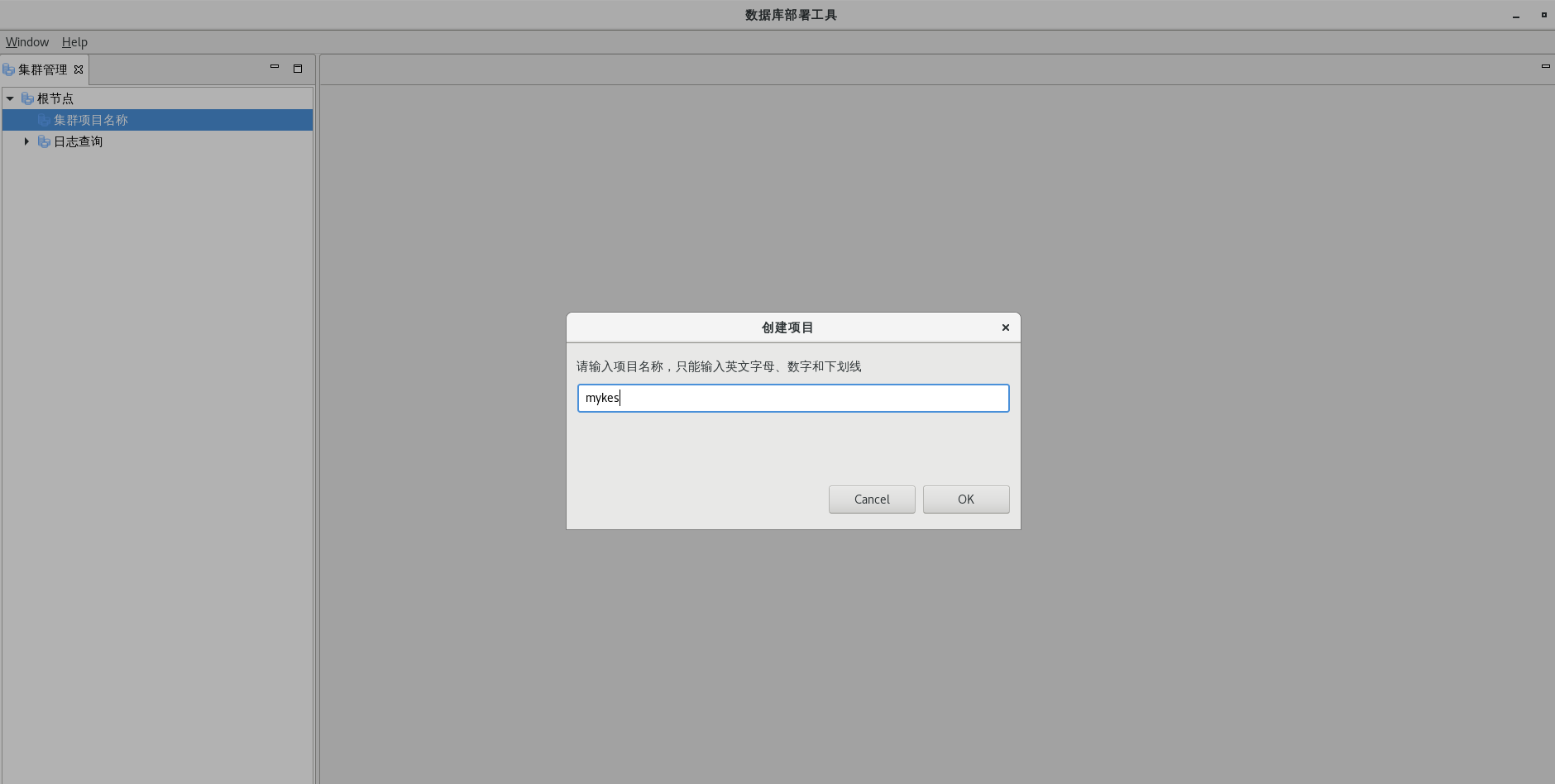Minimize the 集群管理 panel

(x=275, y=68)
